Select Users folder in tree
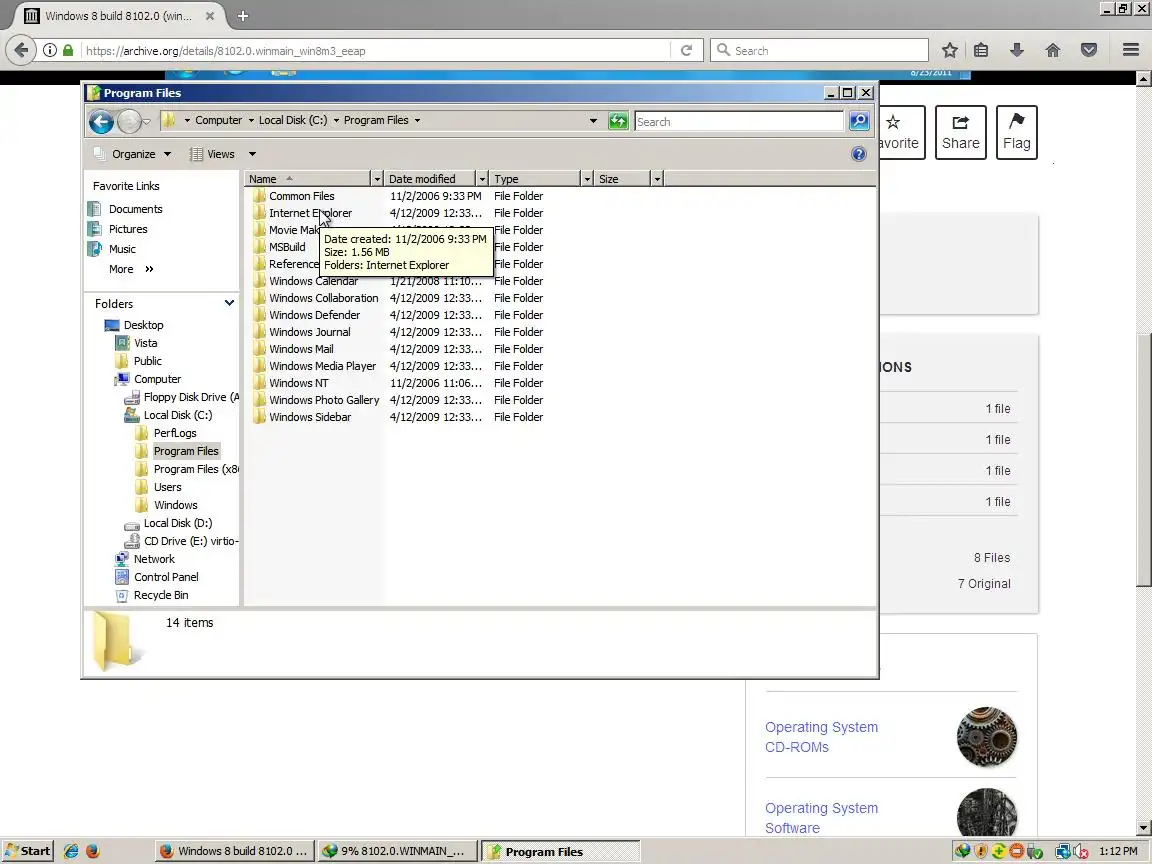Viewport: 1152px width, 864px height. (x=168, y=487)
